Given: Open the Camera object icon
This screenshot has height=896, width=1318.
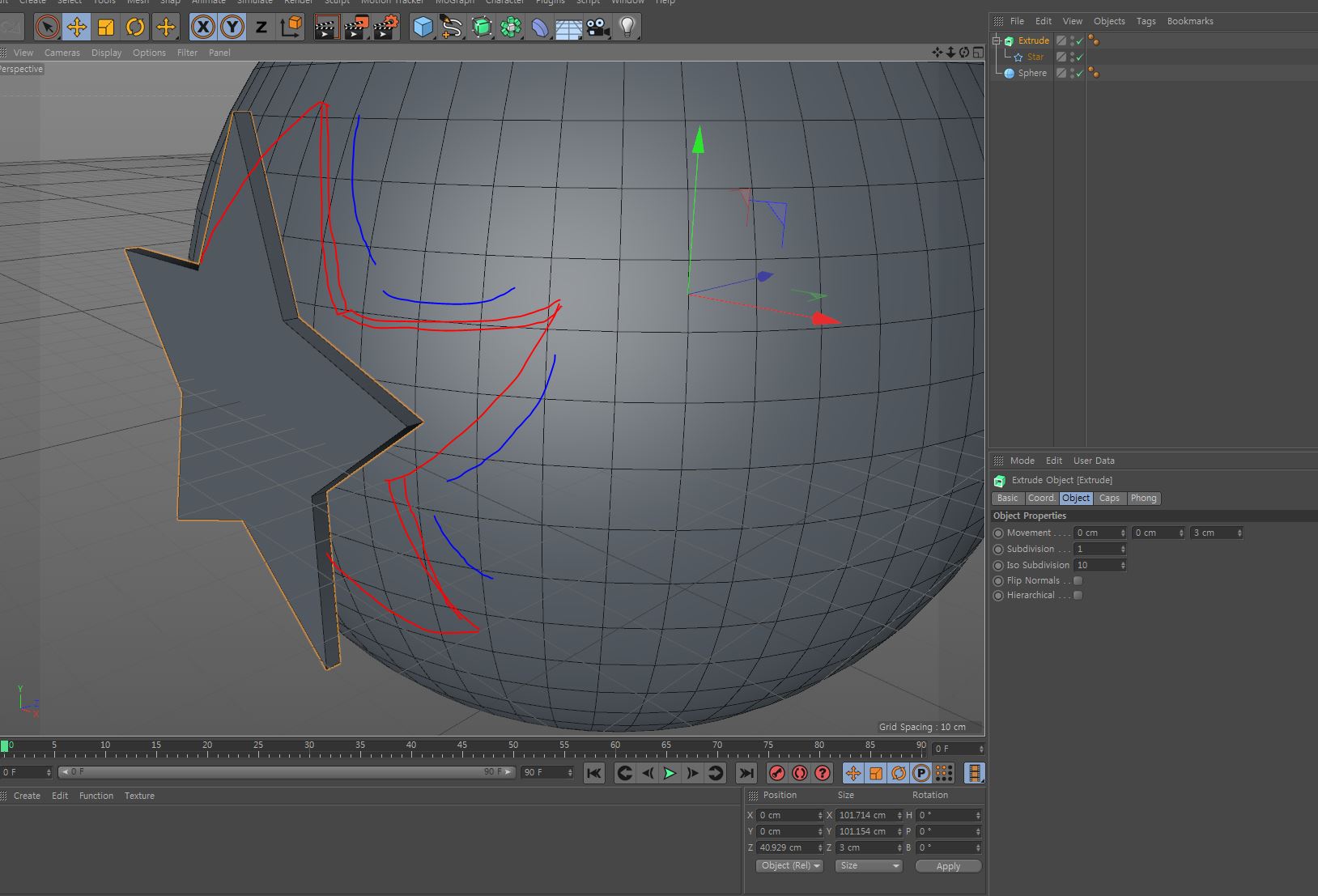Looking at the screenshot, I should pos(598,28).
